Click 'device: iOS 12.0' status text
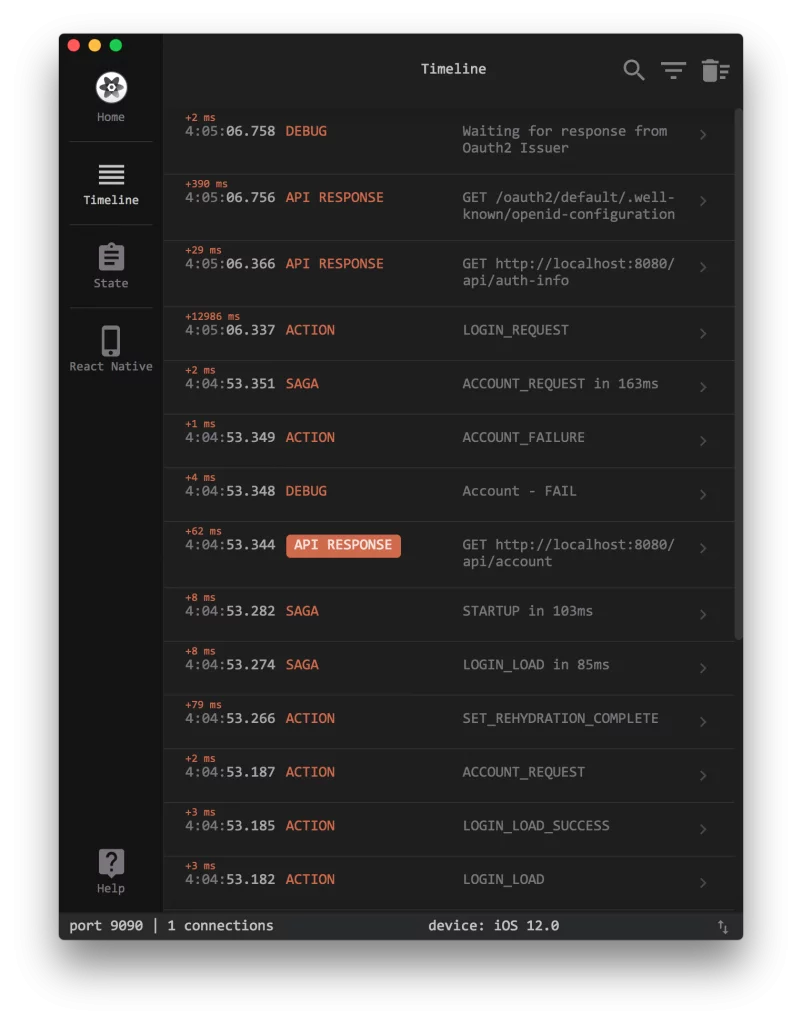Viewport: 802px width, 1024px height. point(494,926)
